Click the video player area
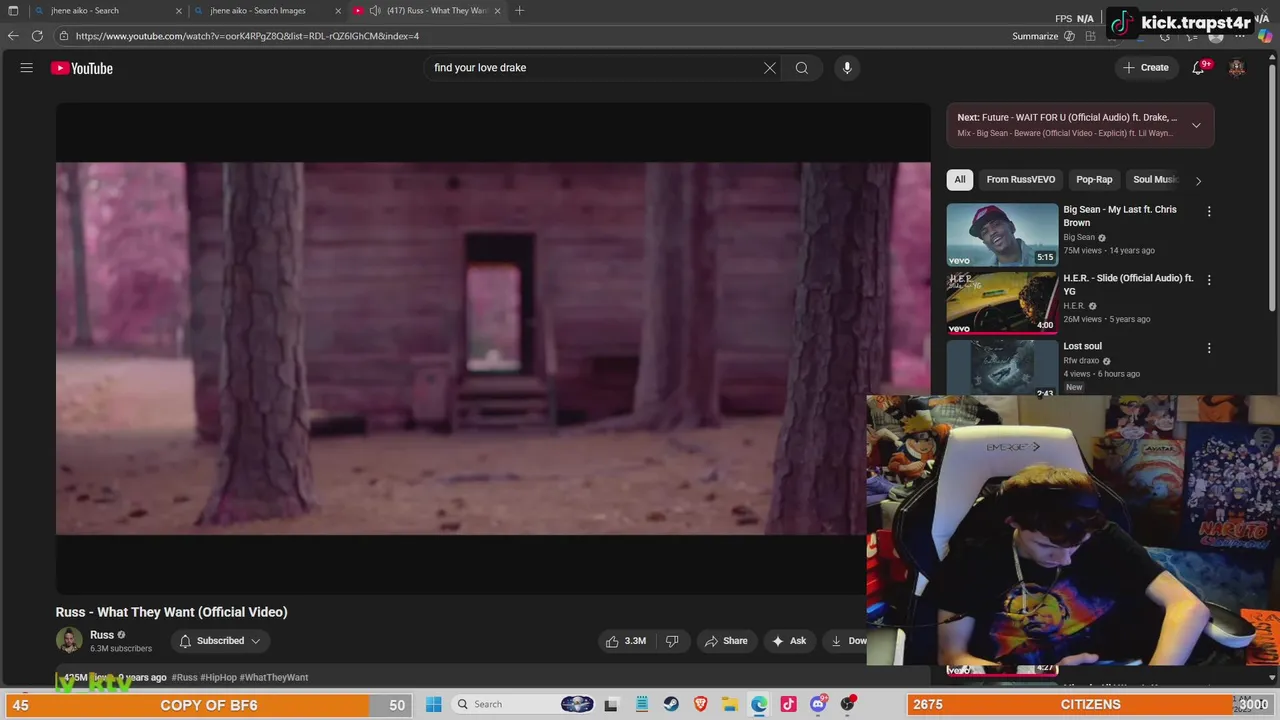The height and width of the screenshot is (720, 1280). point(492,348)
